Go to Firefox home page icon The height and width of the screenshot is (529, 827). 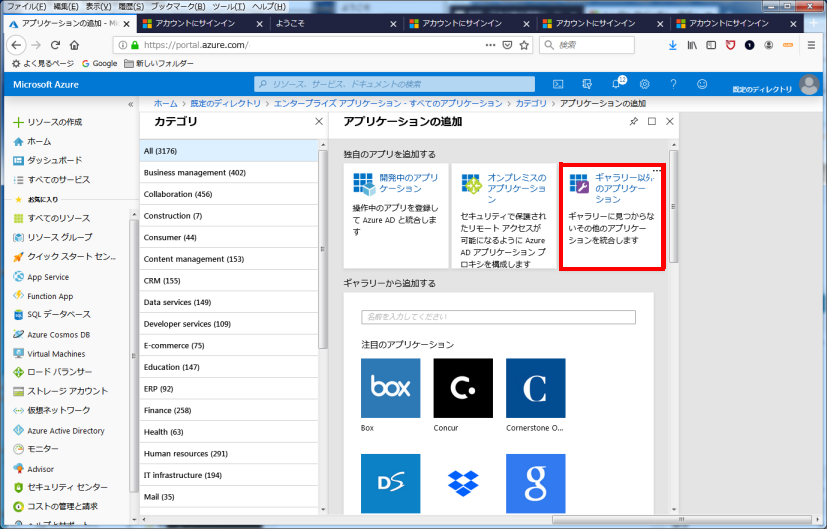point(74,45)
